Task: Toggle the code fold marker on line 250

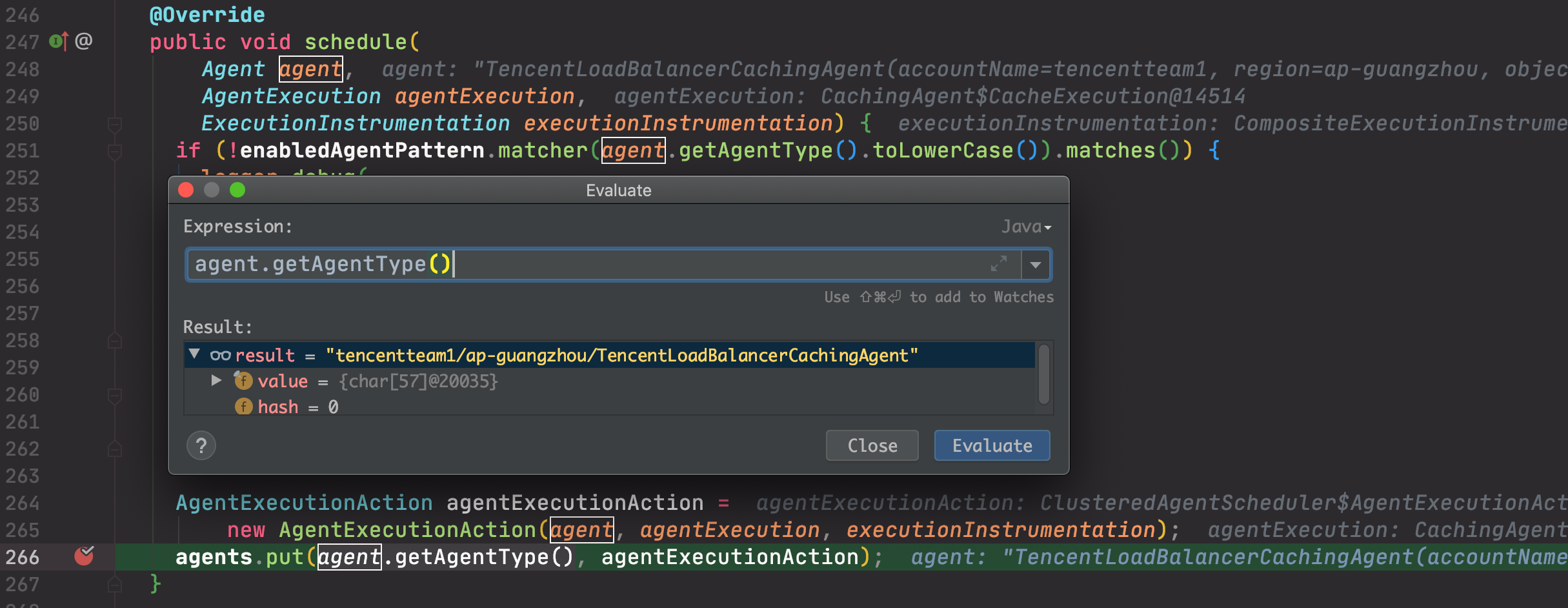Action: [115, 124]
